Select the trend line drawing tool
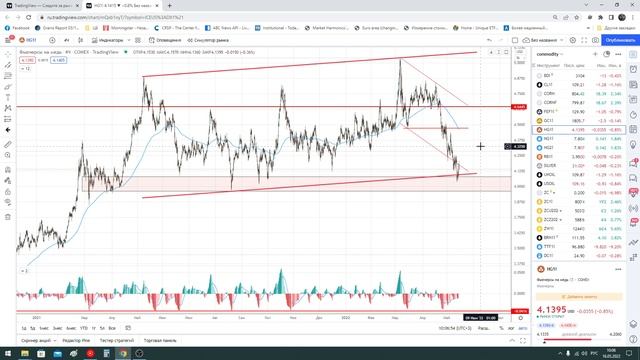 (x=8, y=65)
